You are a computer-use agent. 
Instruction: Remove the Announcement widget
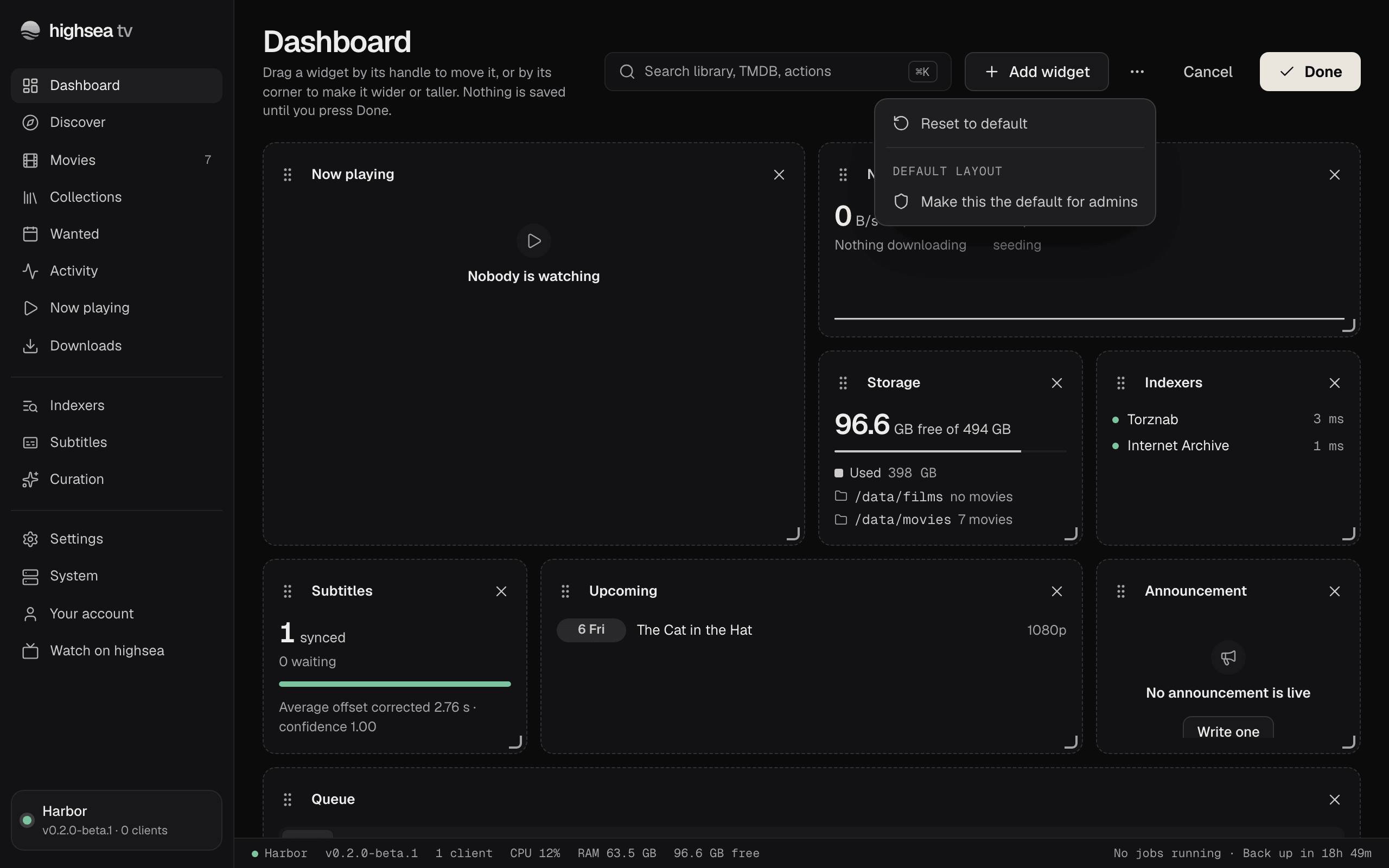point(1335,591)
